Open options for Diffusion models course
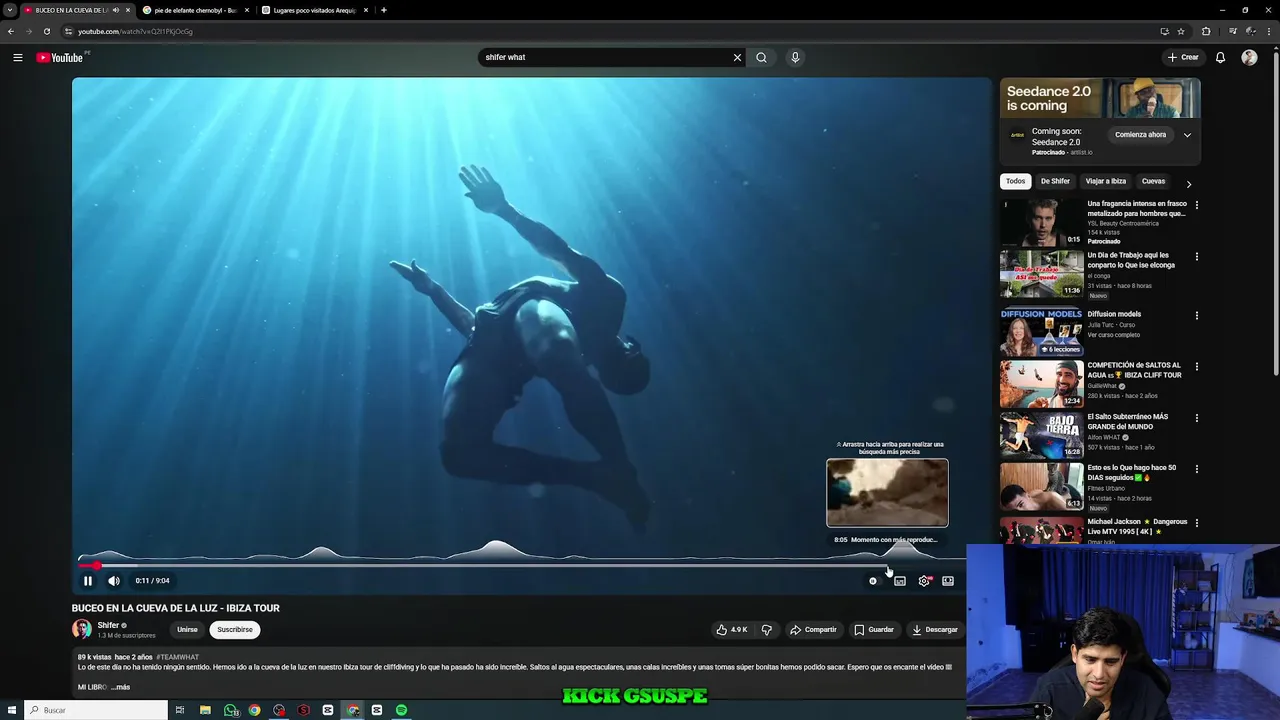This screenshot has width=1280, height=720. [1196, 316]
